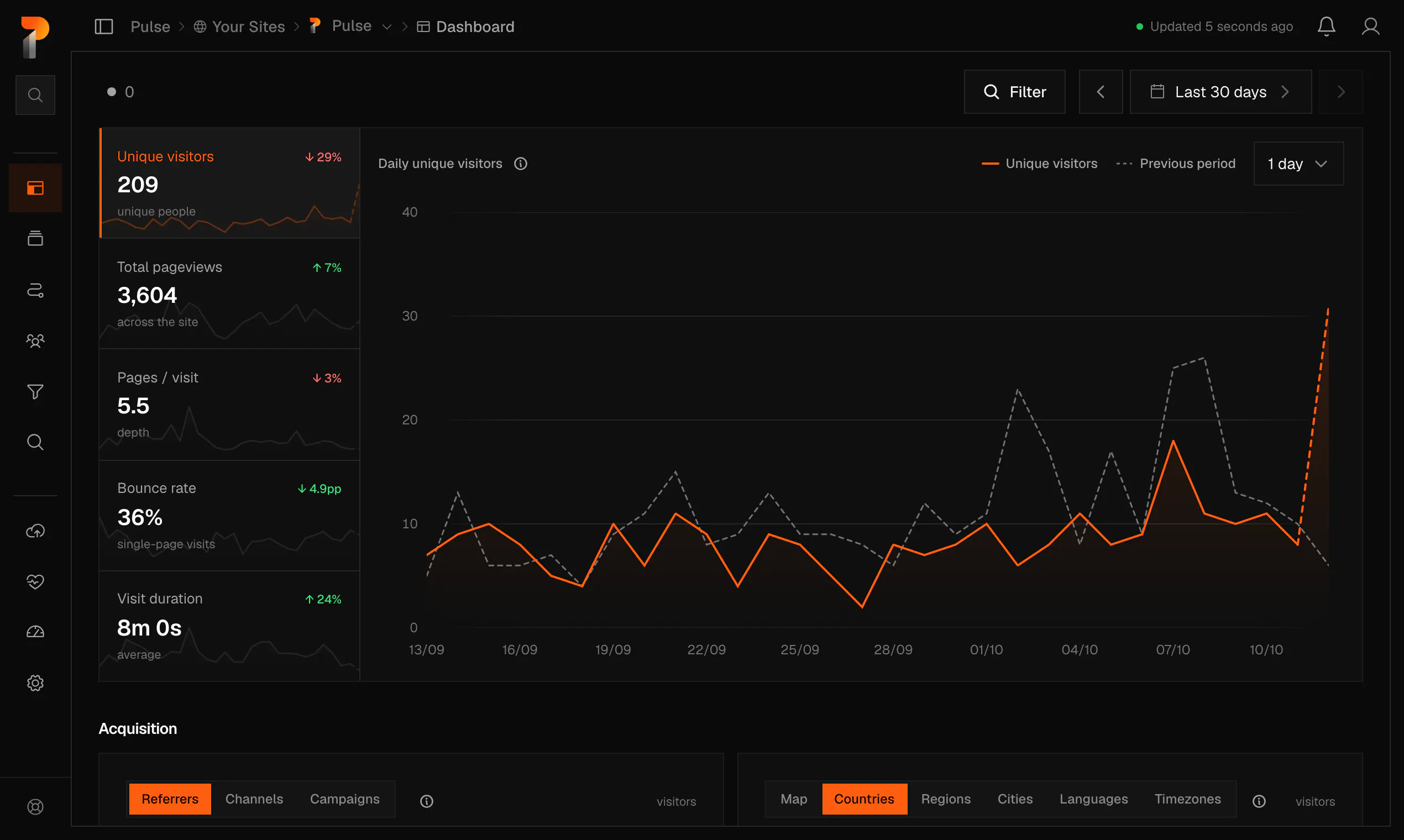Toggle the sidebar panel icon
The image size is (1404, 840).
103,27
